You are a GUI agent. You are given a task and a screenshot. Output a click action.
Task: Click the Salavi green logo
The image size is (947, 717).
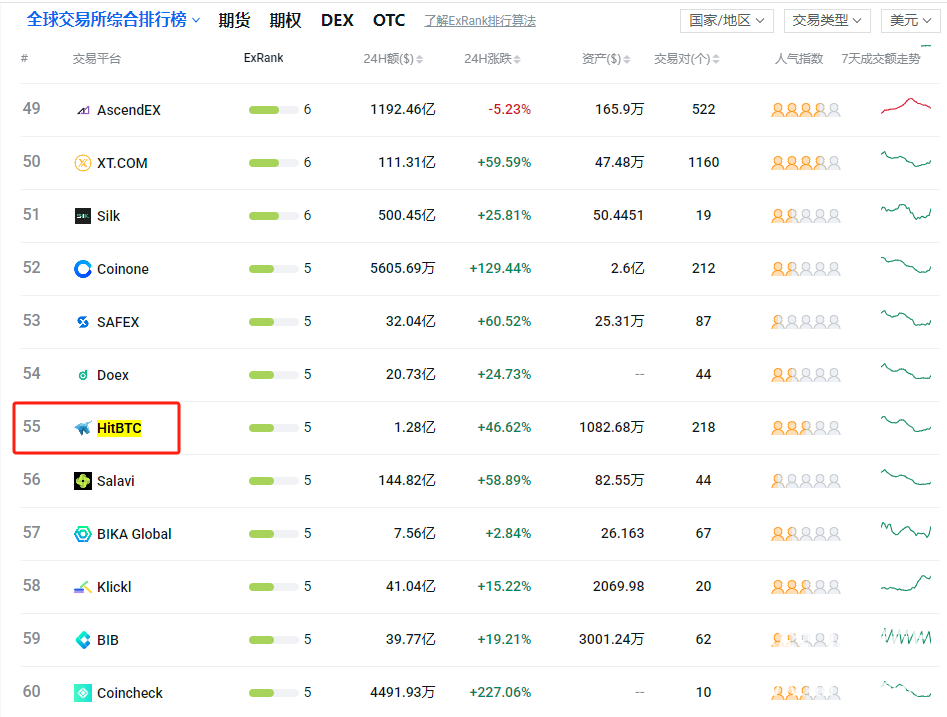[x=84, y=480]
